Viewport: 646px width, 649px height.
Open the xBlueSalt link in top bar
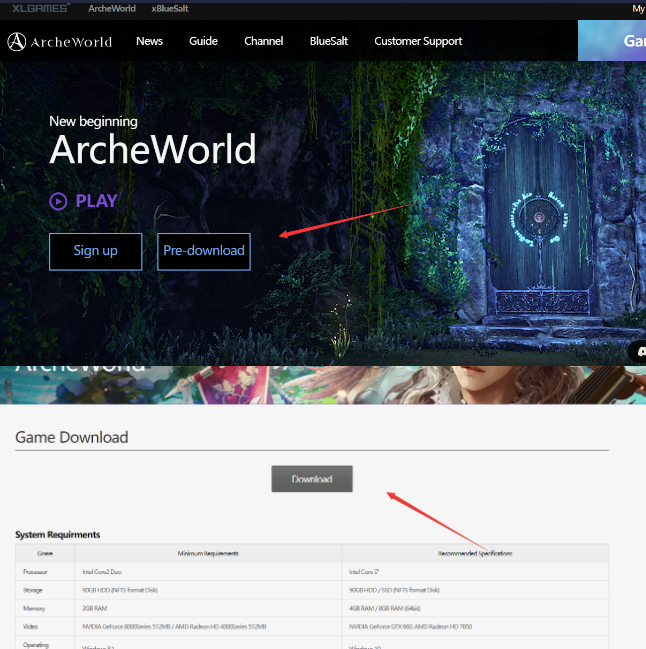(x=170, y=8)
